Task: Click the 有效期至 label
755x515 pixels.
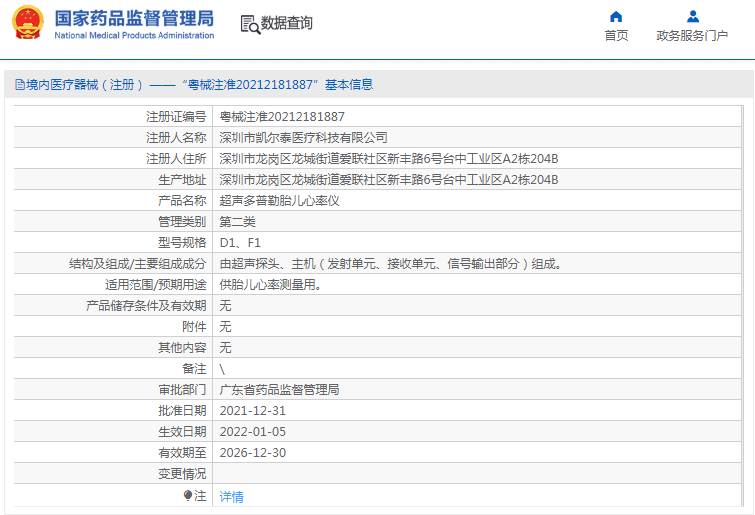Action: pos(182,453)
